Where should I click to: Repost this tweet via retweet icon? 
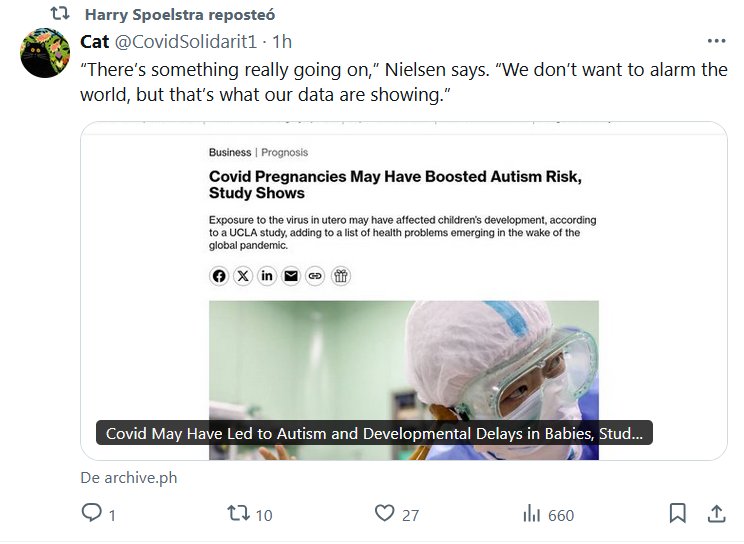pyautogui.click(x=238, y=514)
